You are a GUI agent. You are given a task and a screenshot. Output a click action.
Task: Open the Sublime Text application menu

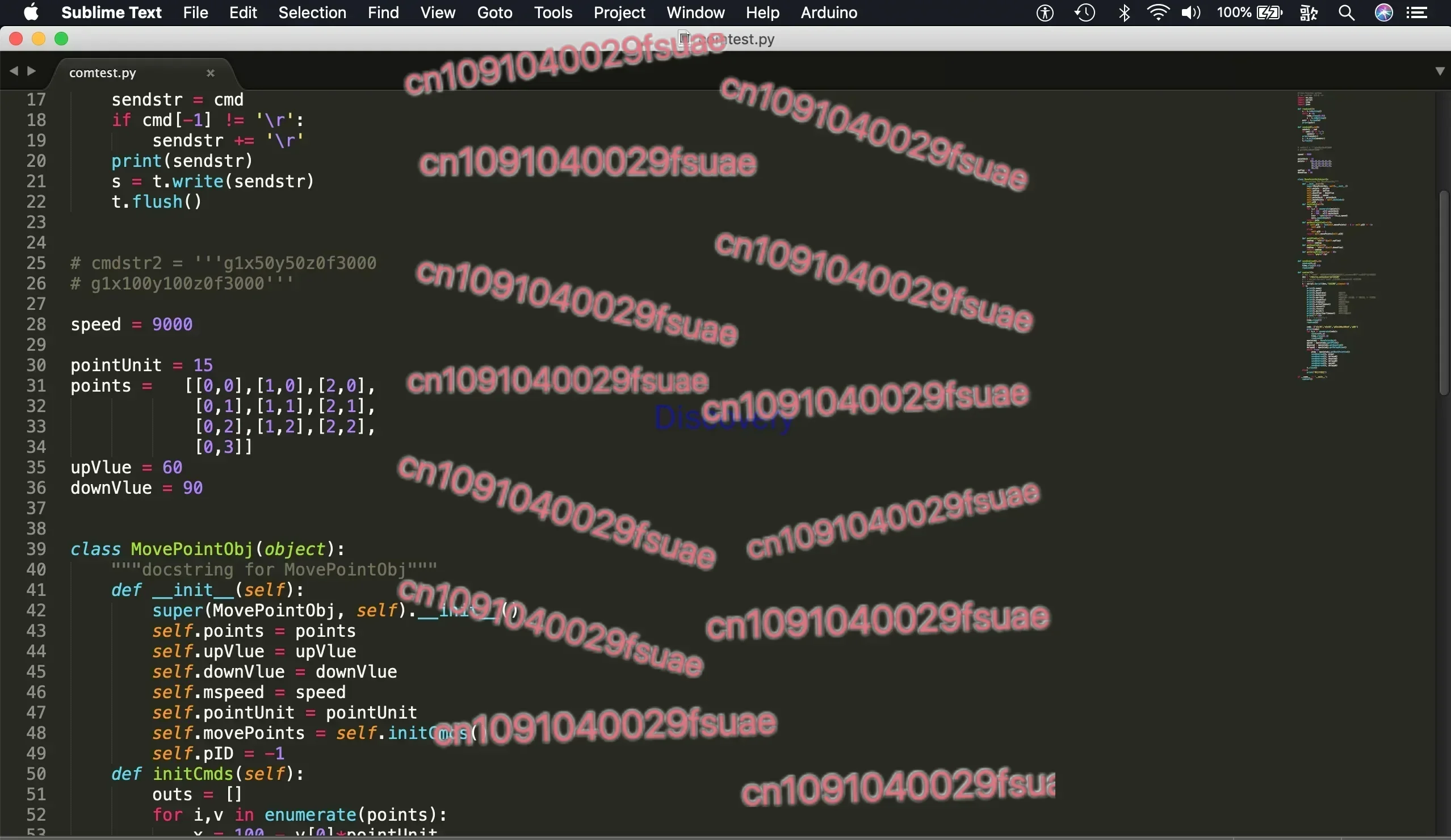pos(111,12)
